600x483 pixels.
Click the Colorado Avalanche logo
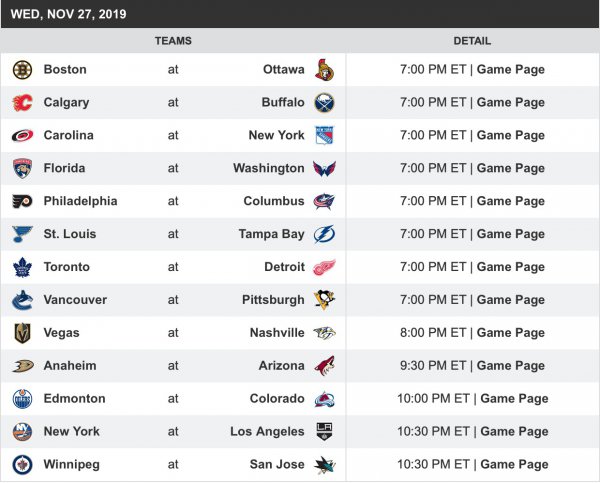coord(324,399)
